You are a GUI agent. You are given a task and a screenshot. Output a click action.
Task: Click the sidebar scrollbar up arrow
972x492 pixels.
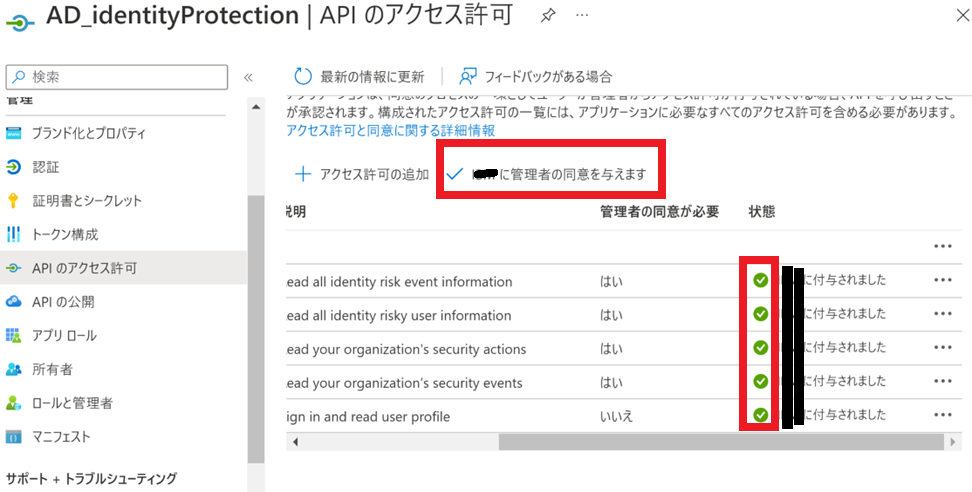coord(256,107)
